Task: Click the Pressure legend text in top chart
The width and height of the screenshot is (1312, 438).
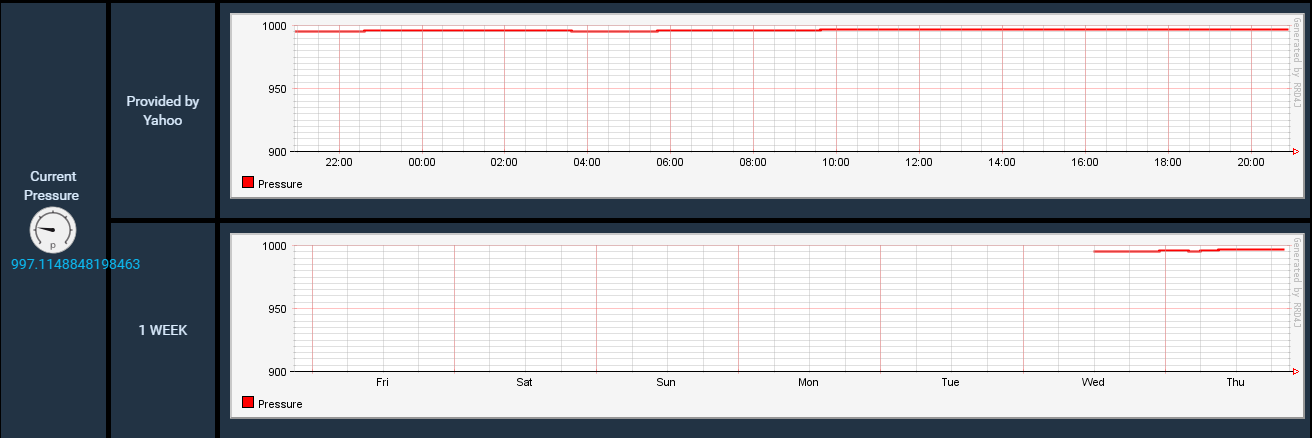Action: click(x=280, y=184)
